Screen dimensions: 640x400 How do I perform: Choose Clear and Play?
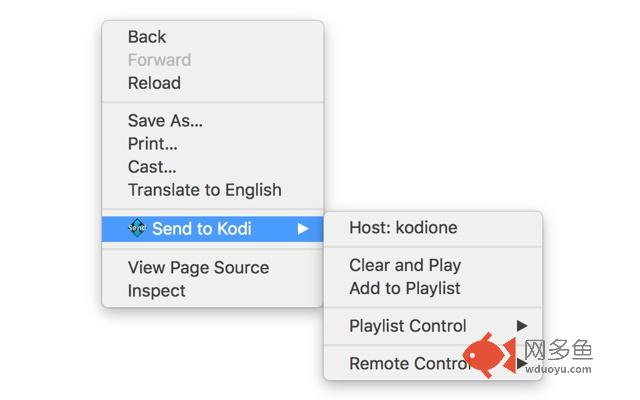click(405, 266)
